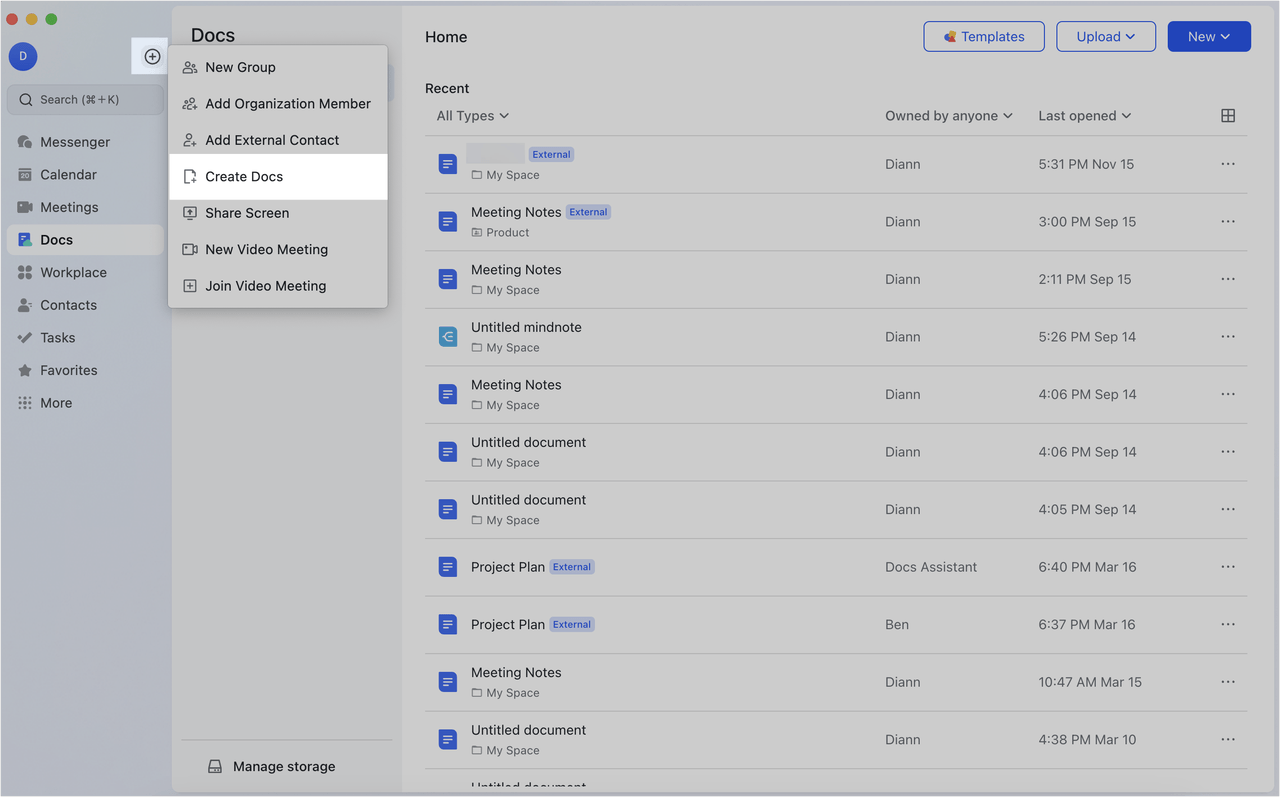The width and height of the screenshot is (1280, 797).
Task: Open the Messenger section in the sidebar
Action: coord(74,141)
